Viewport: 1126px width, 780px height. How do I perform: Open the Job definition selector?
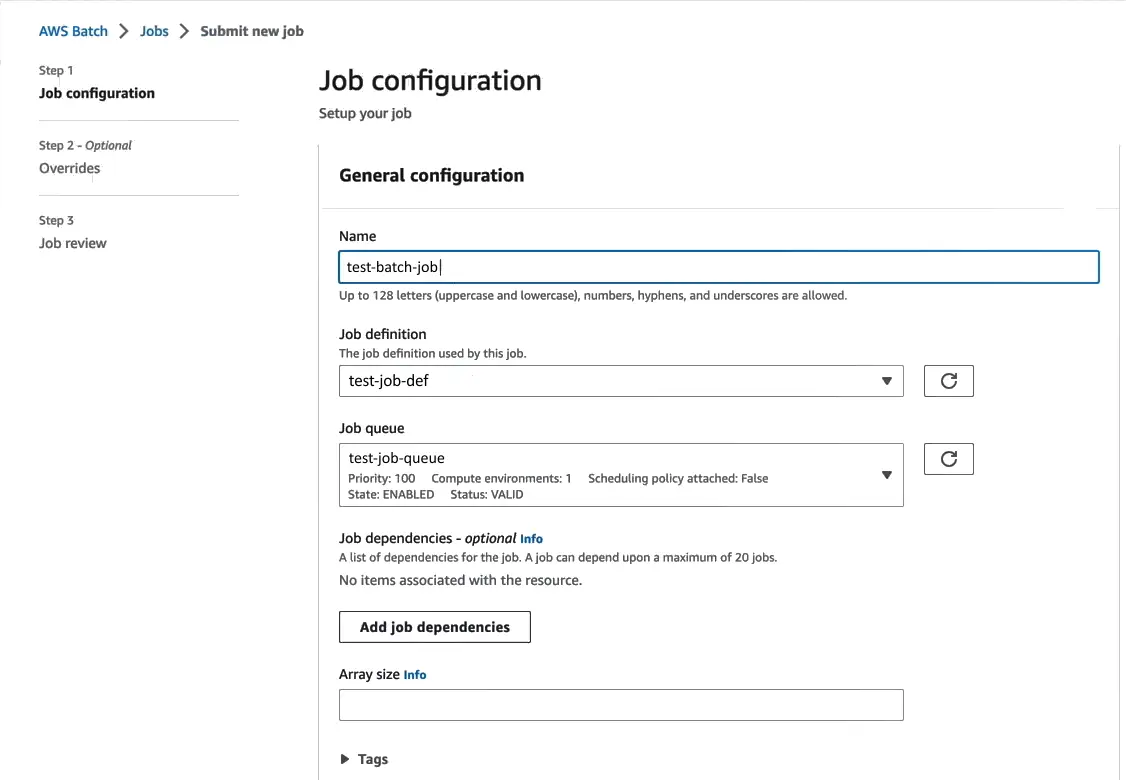coord(620,381)
